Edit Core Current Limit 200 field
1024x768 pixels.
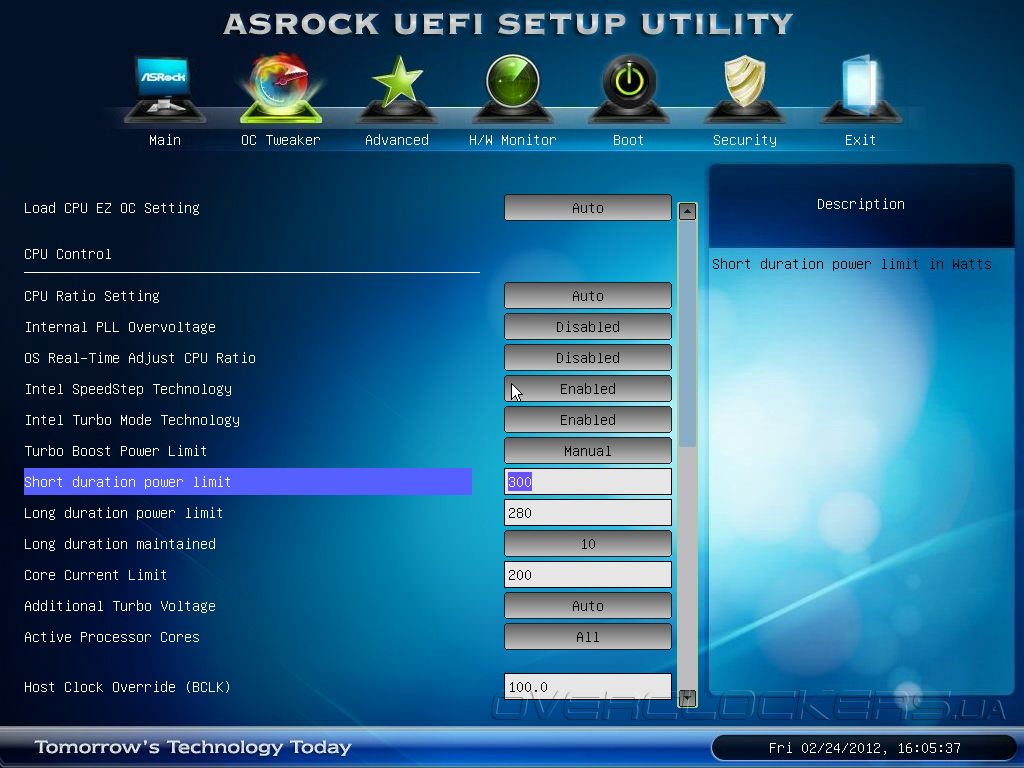(x=588, y=575)
